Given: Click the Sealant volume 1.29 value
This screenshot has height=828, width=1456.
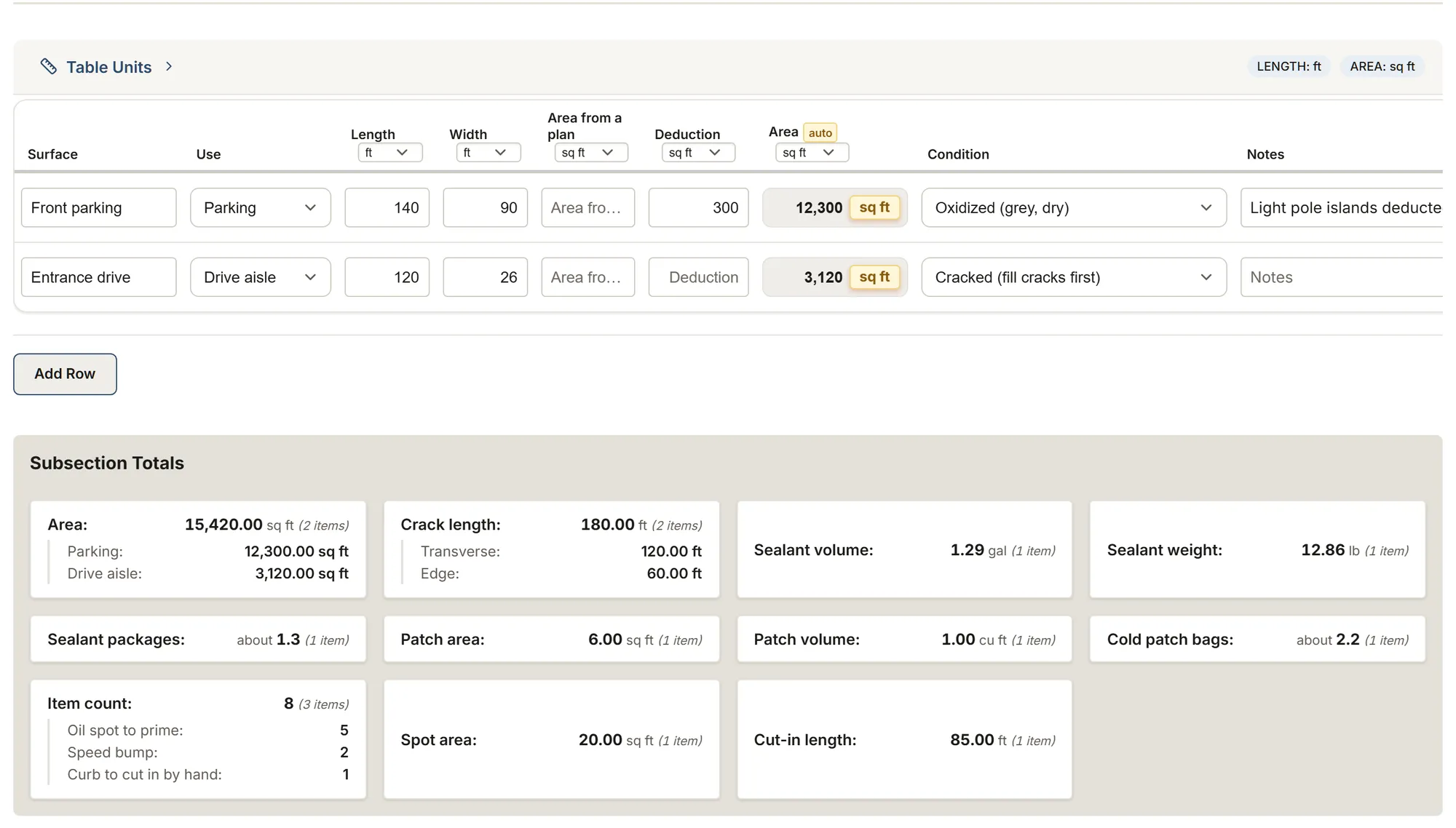Looking at the screenshot, I should point(967,550).
